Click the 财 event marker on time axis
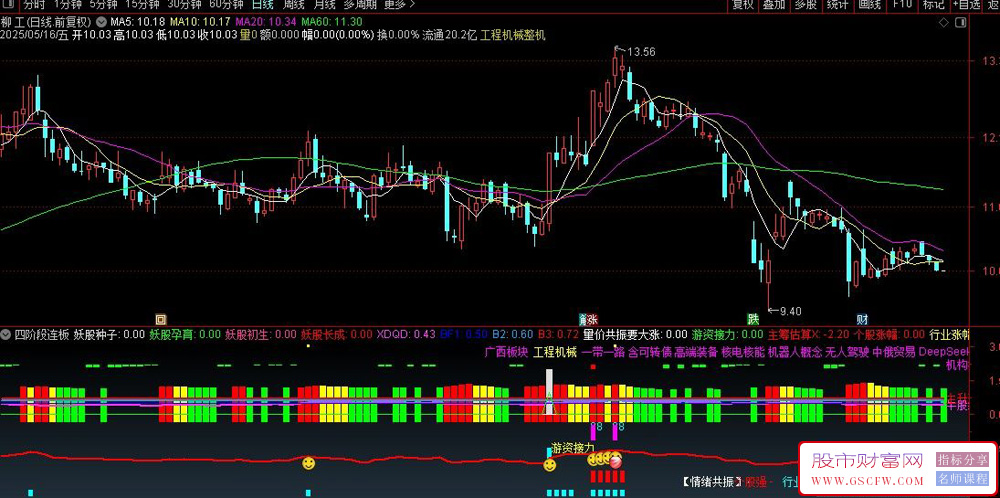 862,318
